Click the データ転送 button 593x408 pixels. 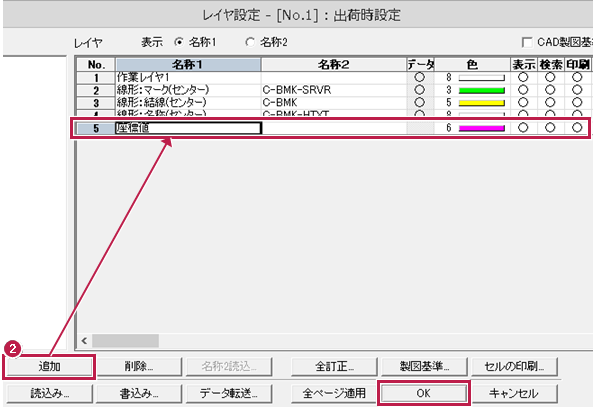coord(229,394)
